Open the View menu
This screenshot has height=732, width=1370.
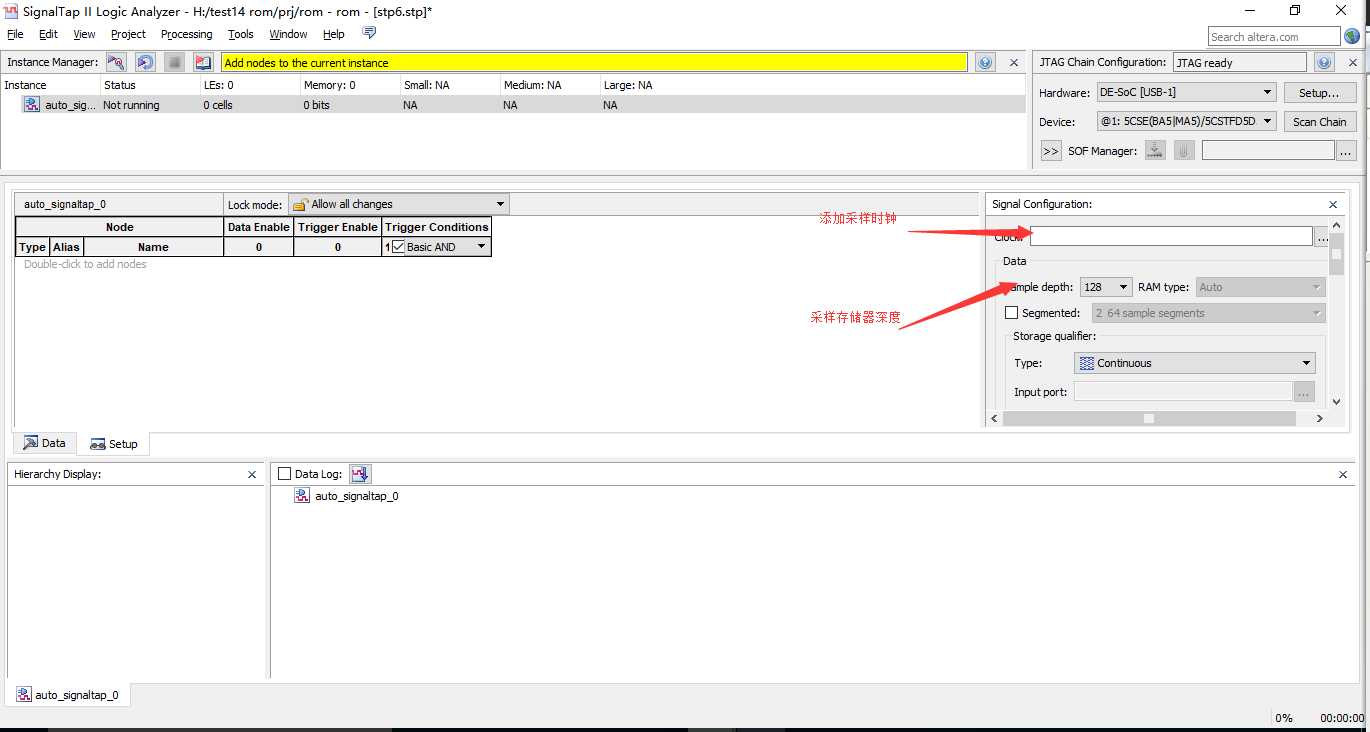coord(85,34)
